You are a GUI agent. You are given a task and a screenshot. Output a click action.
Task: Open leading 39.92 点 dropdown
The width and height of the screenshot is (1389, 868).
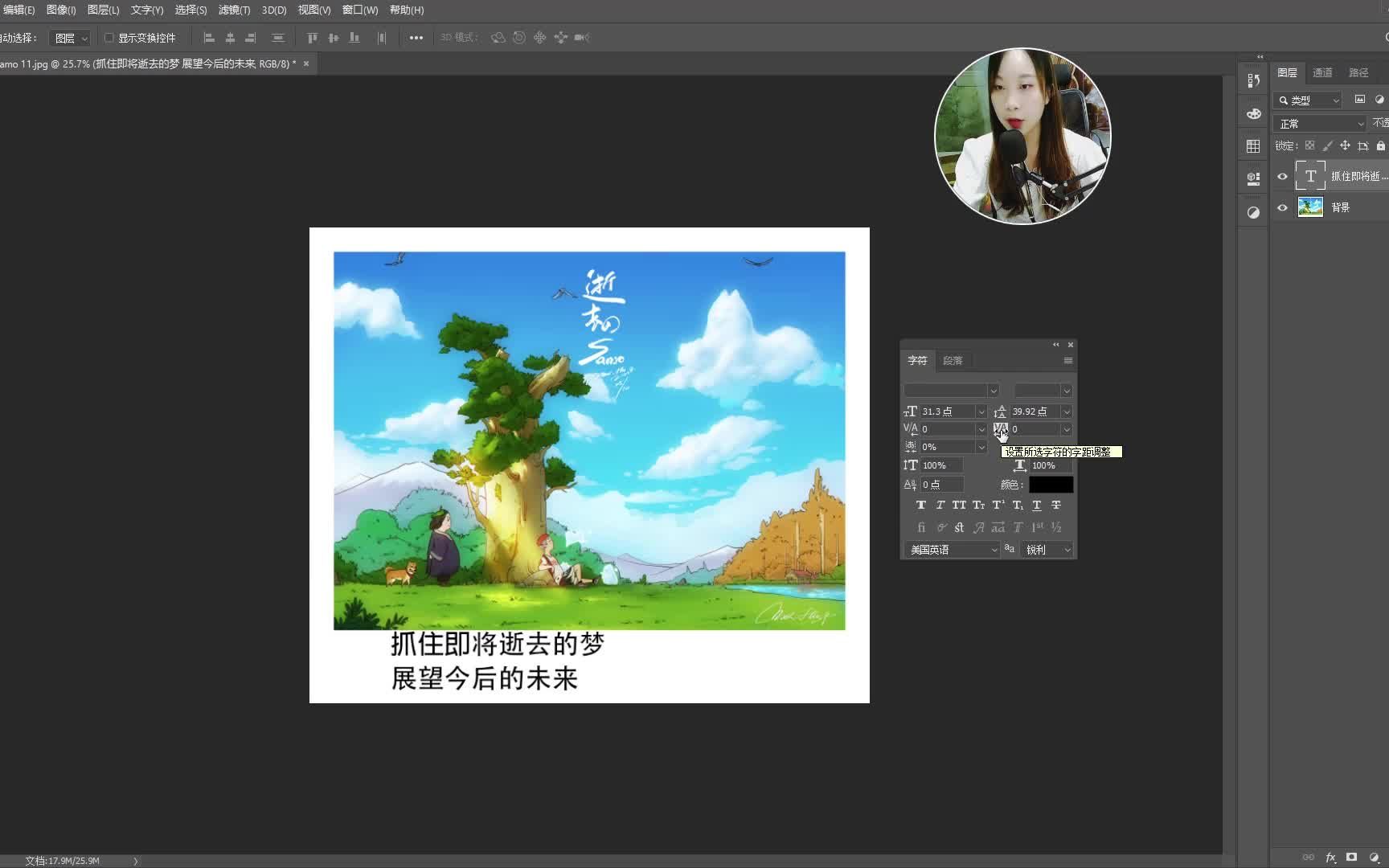[1067, 411]
